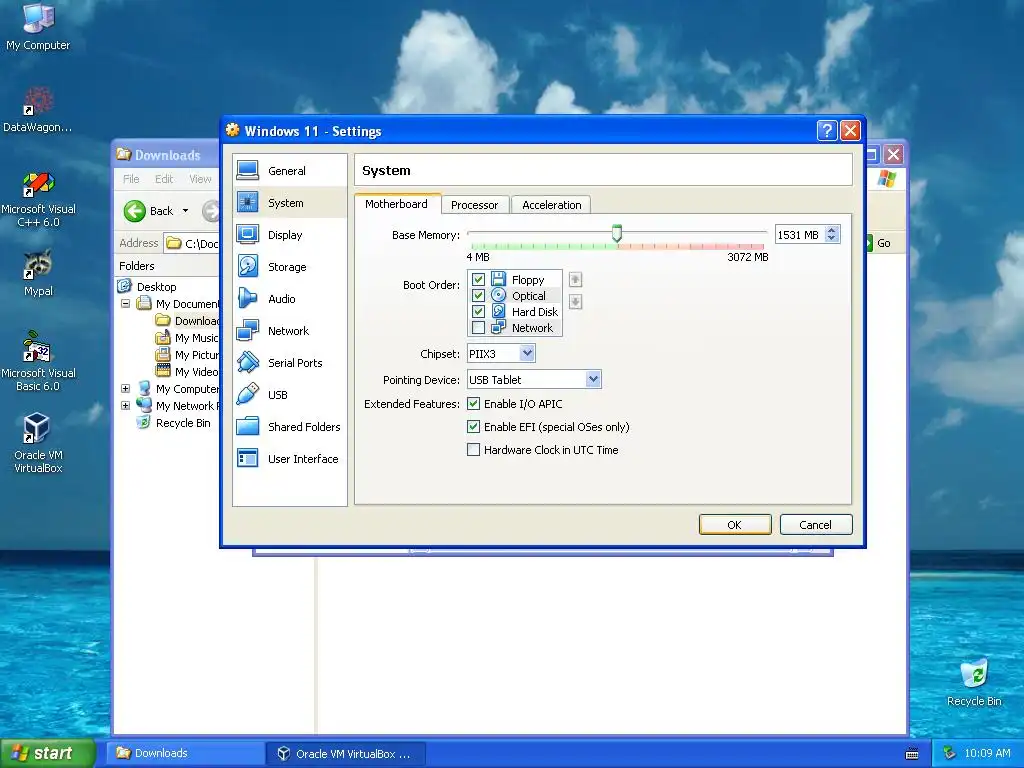1024x768 pixels.
Task: Click the move boot device up arrow
Action: (x=575, y=280)
